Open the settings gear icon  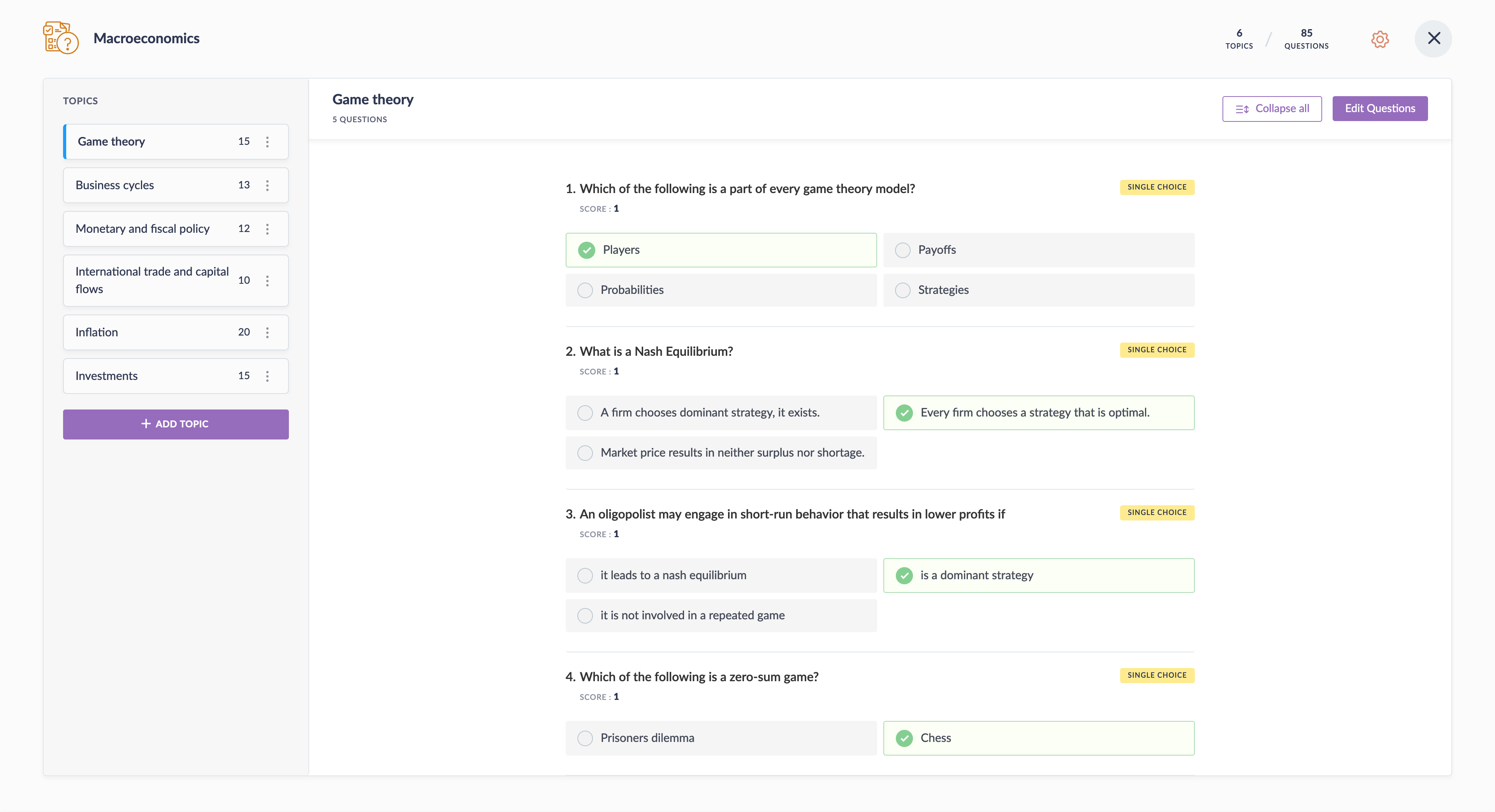(1379, 39)
